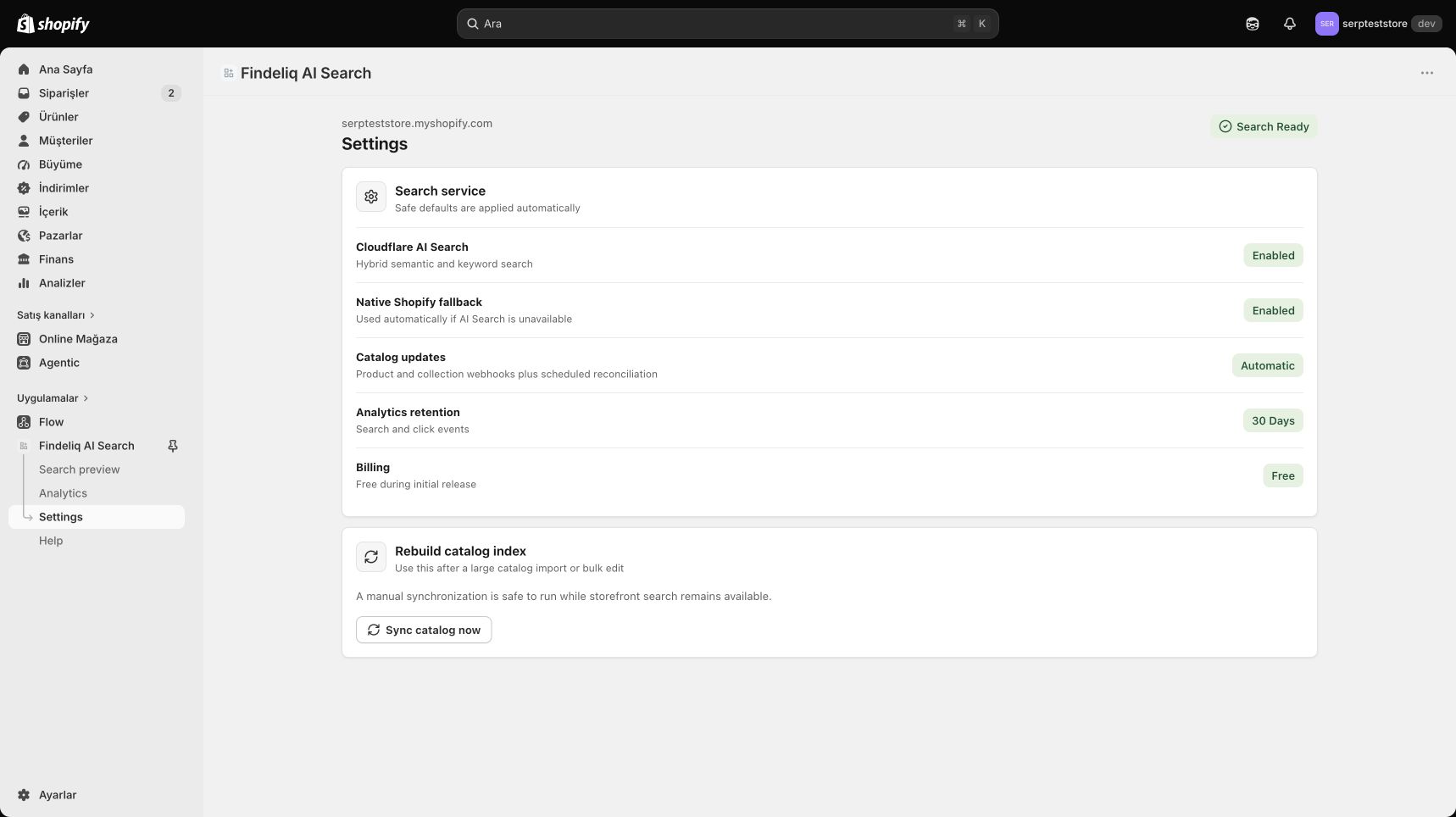The image size is (1456, 817).
Task: Go to Search preview page
Action: pos(80,470)
